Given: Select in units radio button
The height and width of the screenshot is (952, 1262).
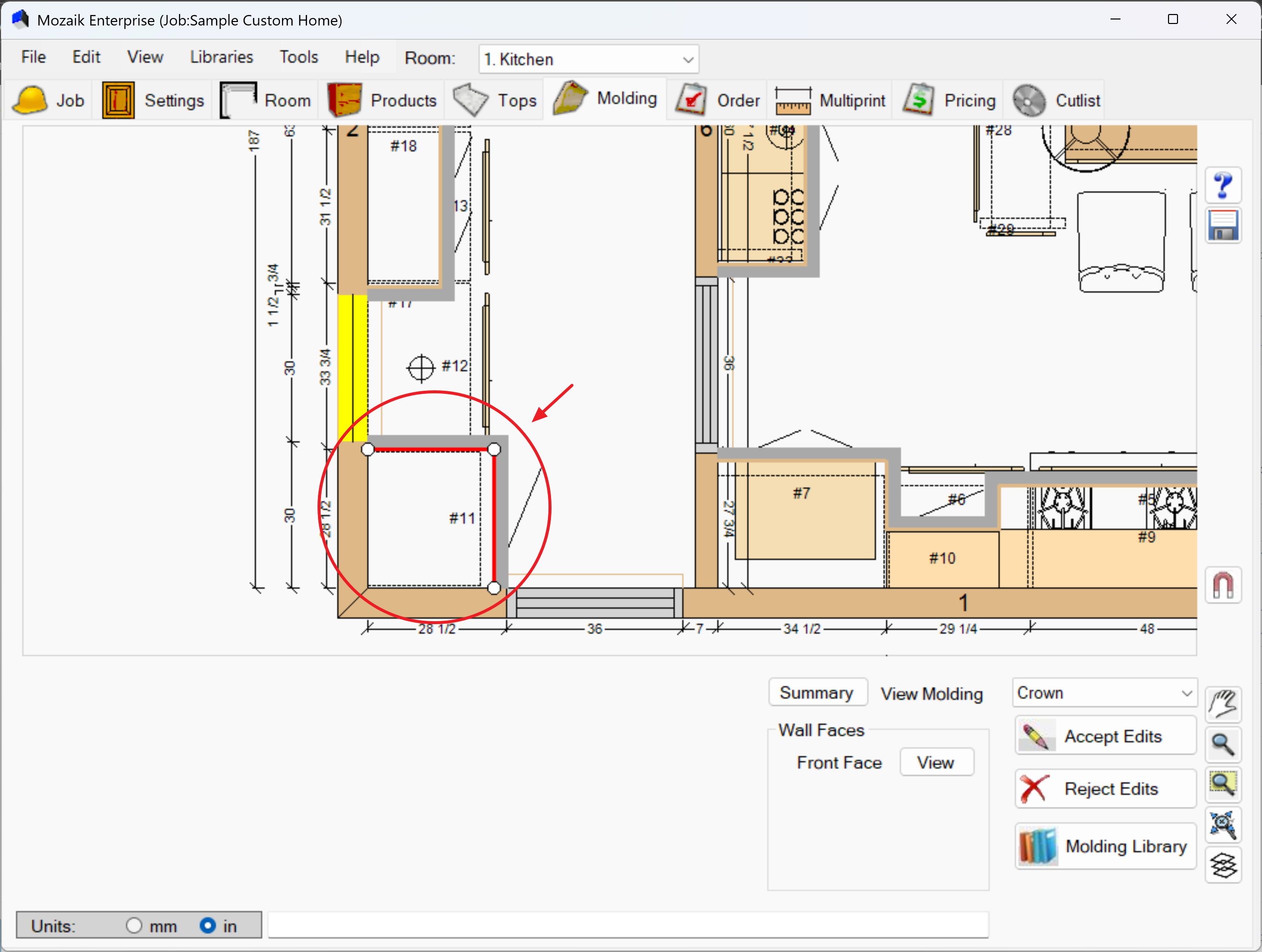Looking at the screenshot, I should click(207, 925).
